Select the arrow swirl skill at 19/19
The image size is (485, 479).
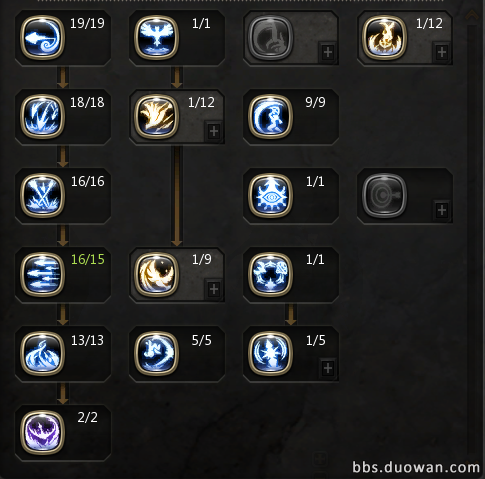click(42, 38)
